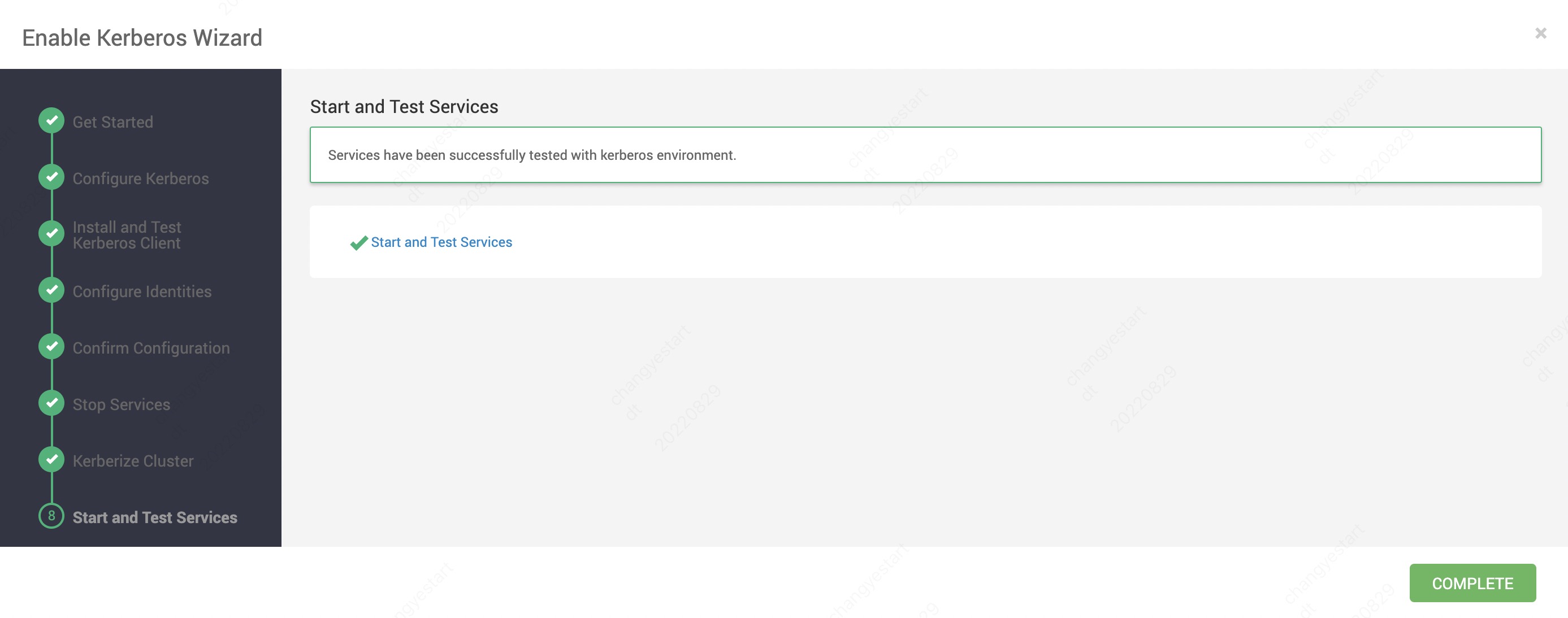Go to Install and Test Kerberos Client step

[127, 235]
